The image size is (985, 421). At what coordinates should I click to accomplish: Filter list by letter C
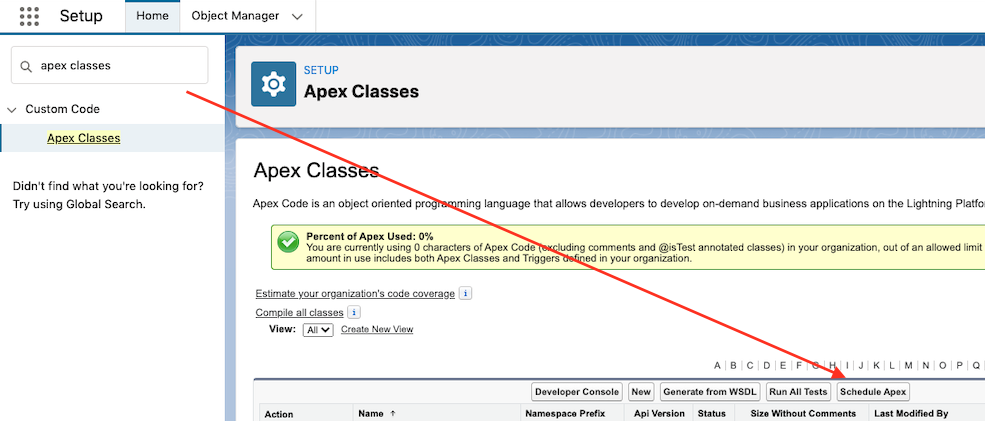point(749,365)
